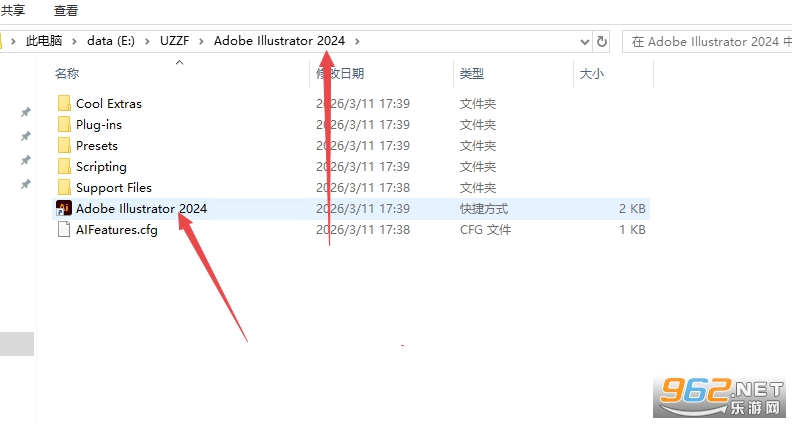The image size is (792, 424).
Task: Open address bar history dropdown
Action: pos(584,42)
